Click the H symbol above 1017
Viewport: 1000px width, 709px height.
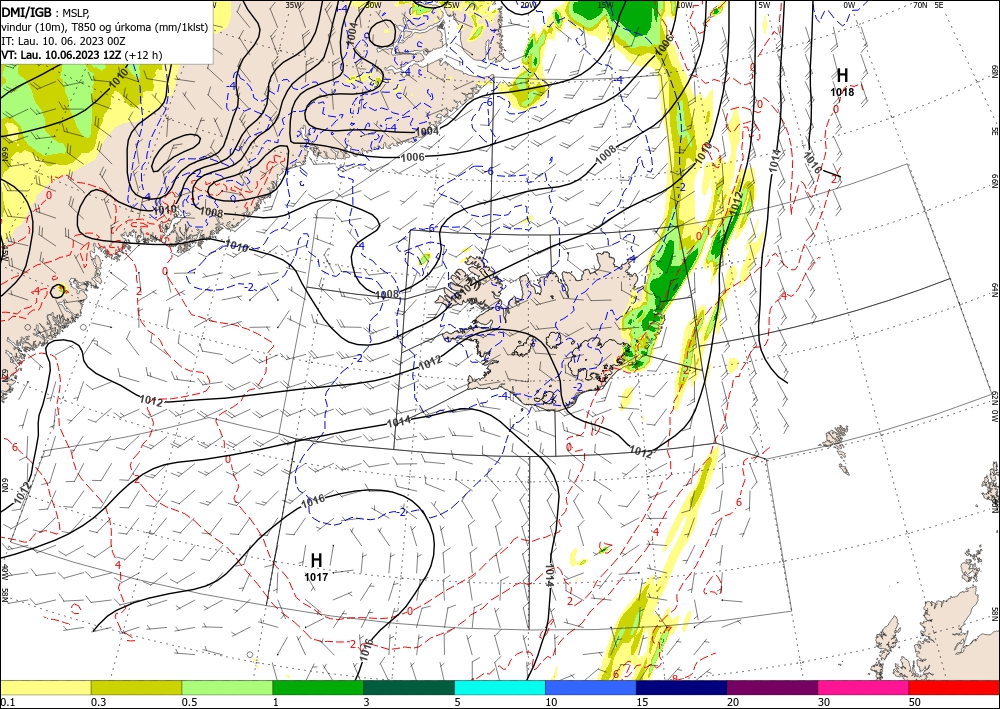coord(316,560)
